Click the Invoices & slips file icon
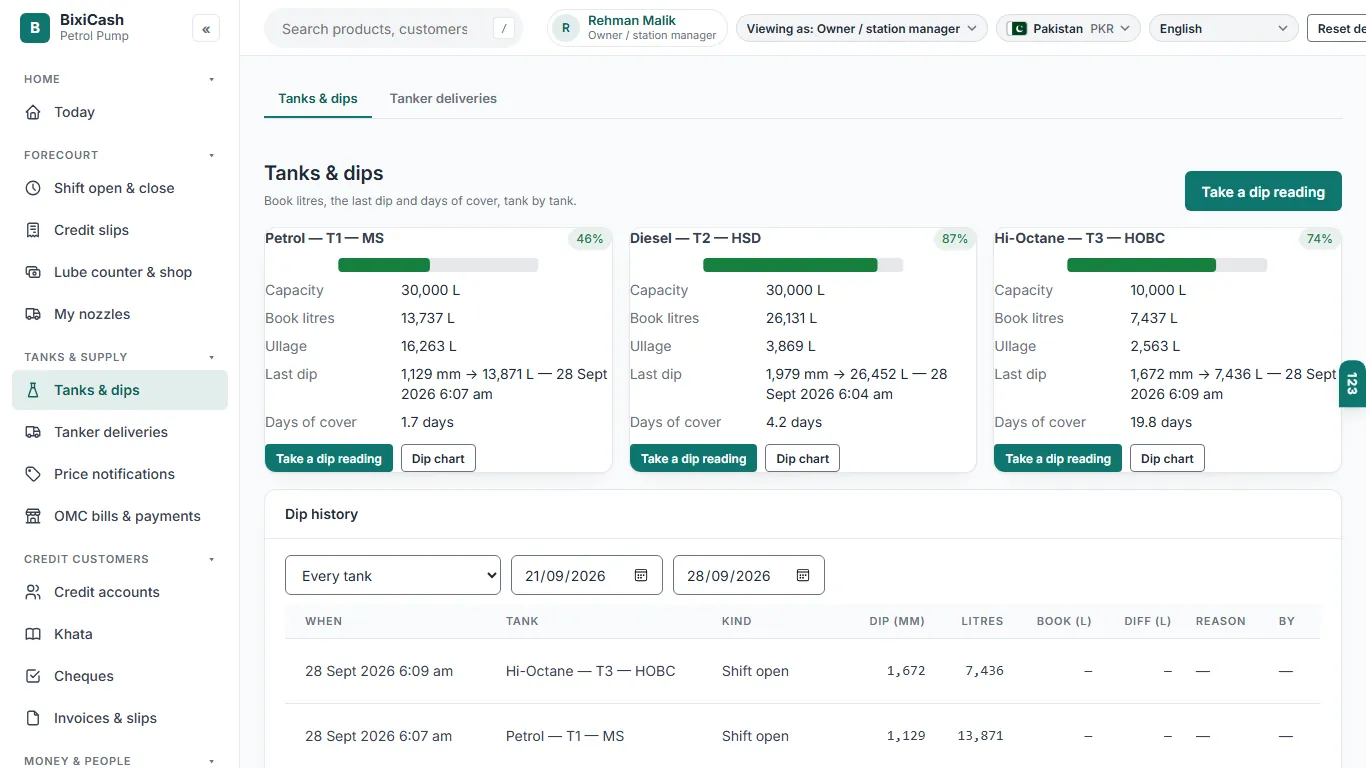 [x=33, y=718]
